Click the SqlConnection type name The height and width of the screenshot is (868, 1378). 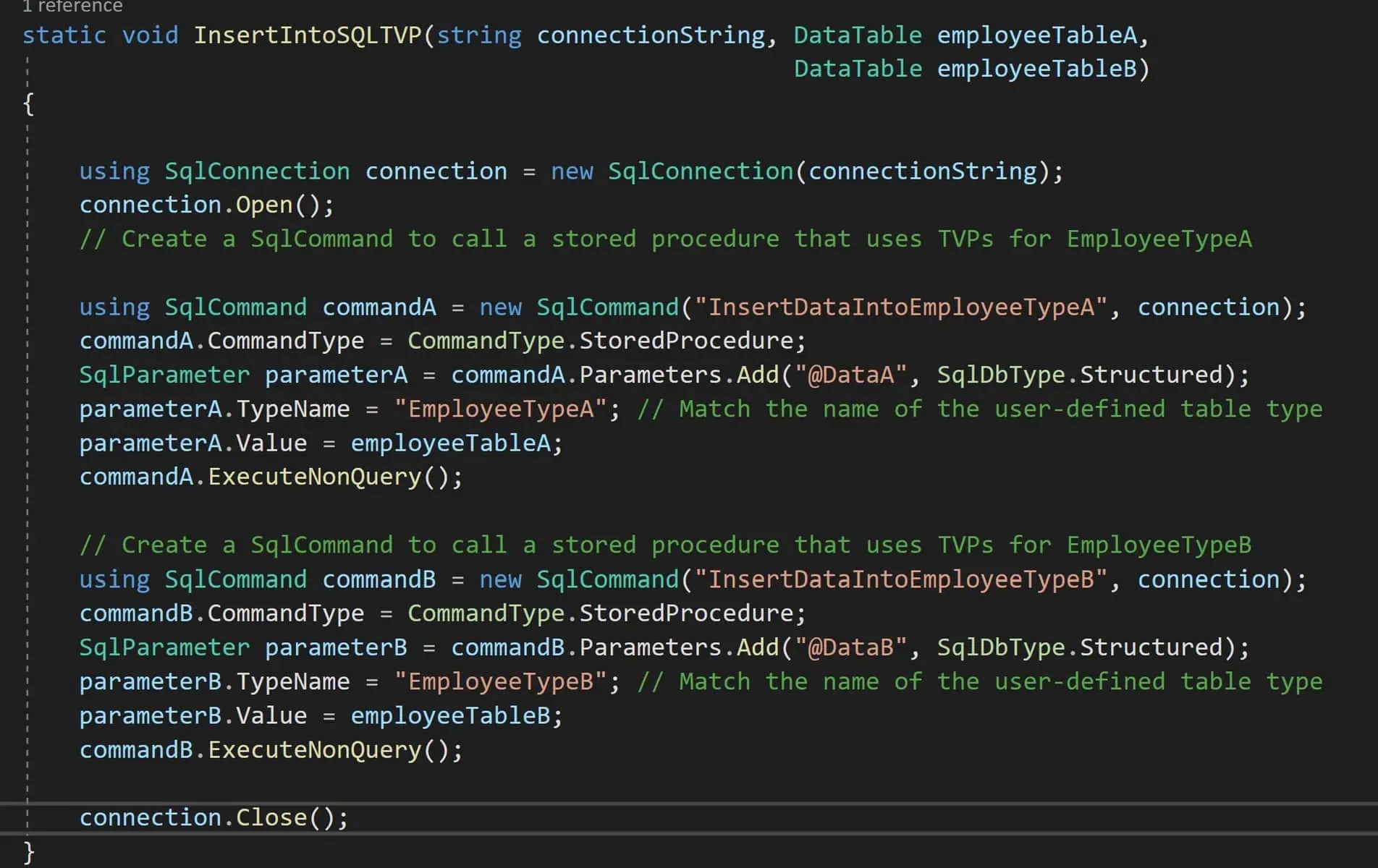pyautogui.click(x=257, y=171)
